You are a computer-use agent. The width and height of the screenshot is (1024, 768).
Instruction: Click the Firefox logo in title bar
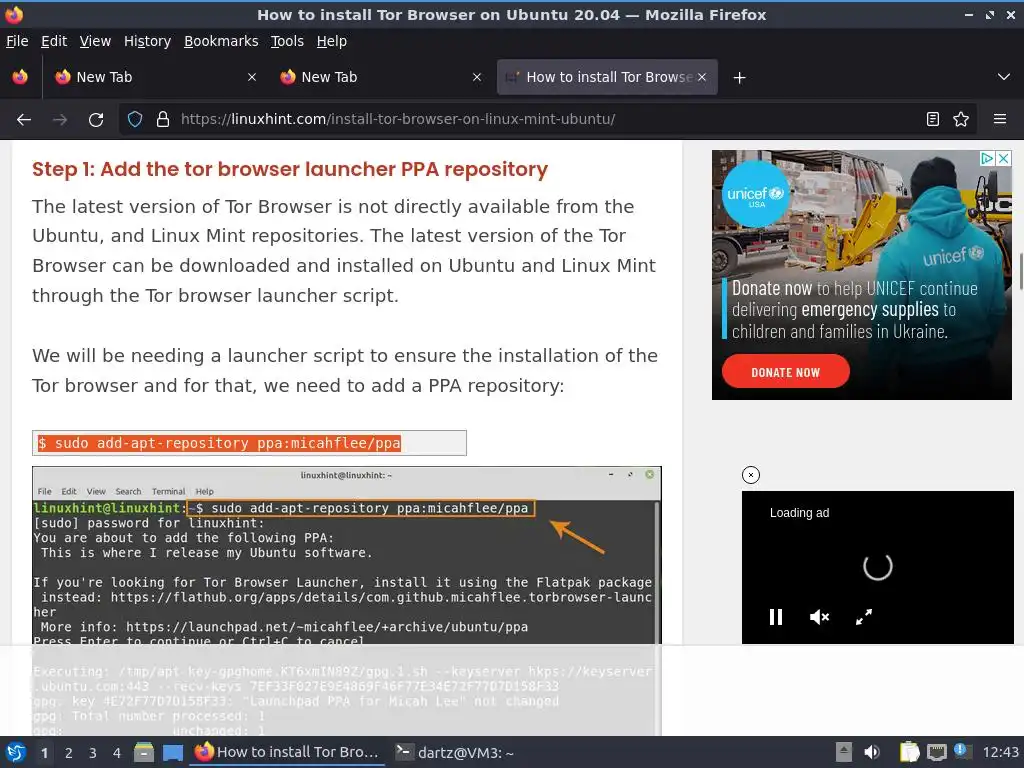(x=14, y=14)
